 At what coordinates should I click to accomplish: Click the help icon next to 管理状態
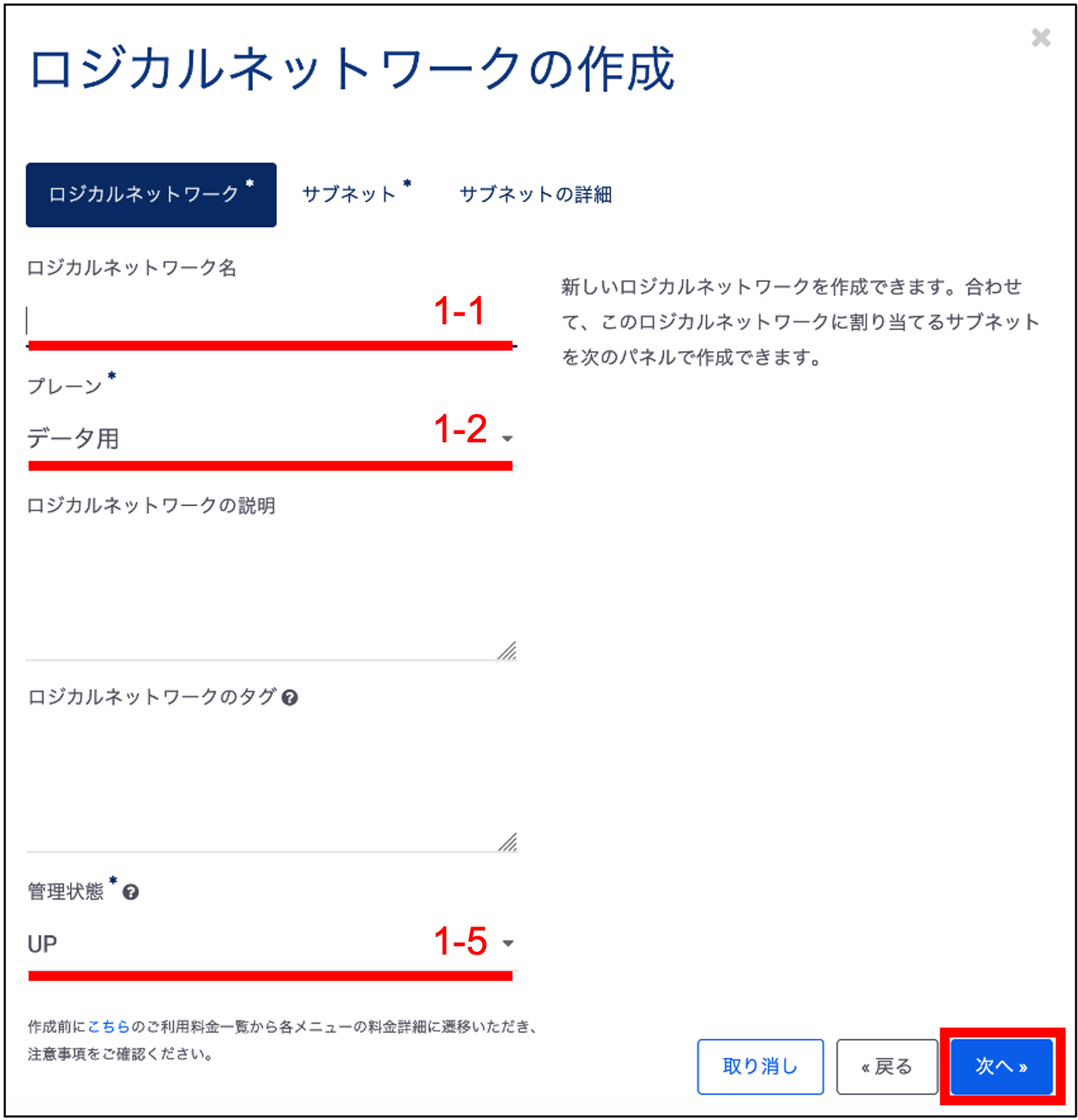click(131, 892)
